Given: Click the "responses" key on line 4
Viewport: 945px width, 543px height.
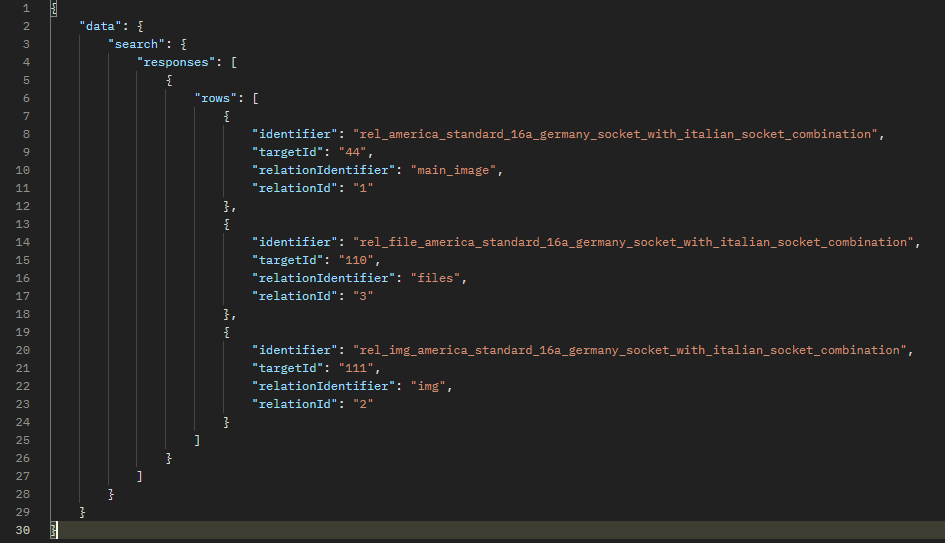Looking at the screenshot, I should click(177, 62).
